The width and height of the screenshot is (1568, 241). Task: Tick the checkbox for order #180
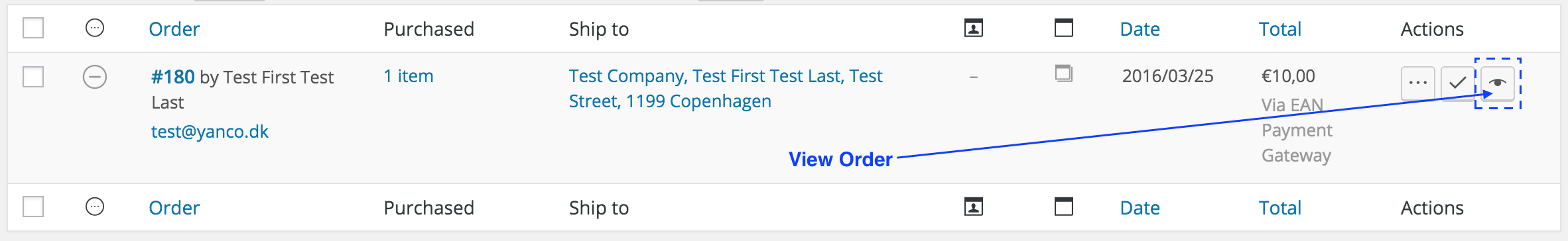[33, 77]
